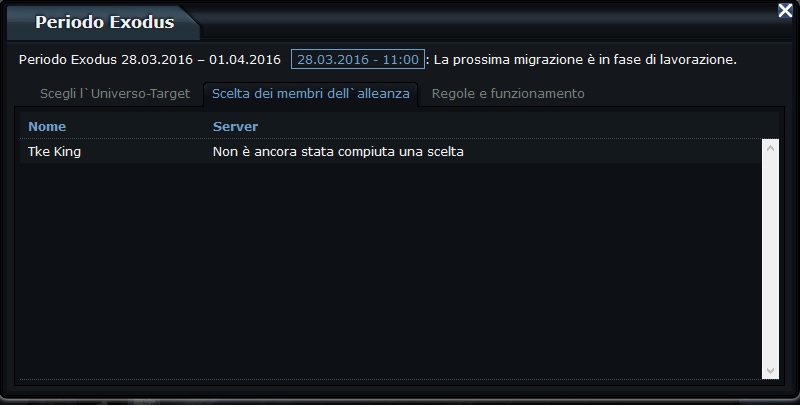Sort by the Nome column header
Image resolution: width=802 pixels, height=410 pixels.
(47, 126)
